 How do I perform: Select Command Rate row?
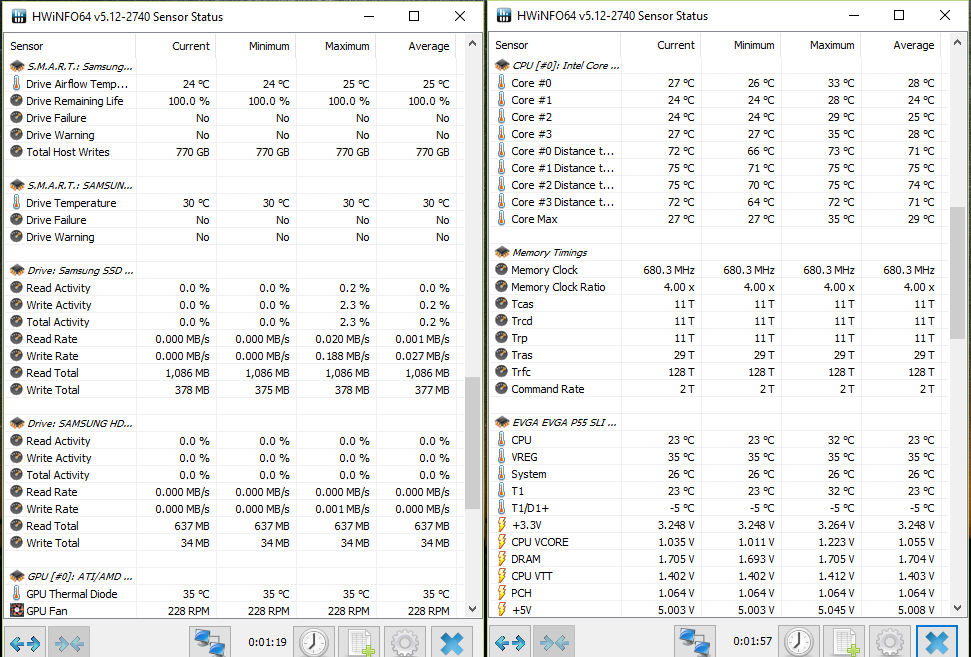point(718,389)
